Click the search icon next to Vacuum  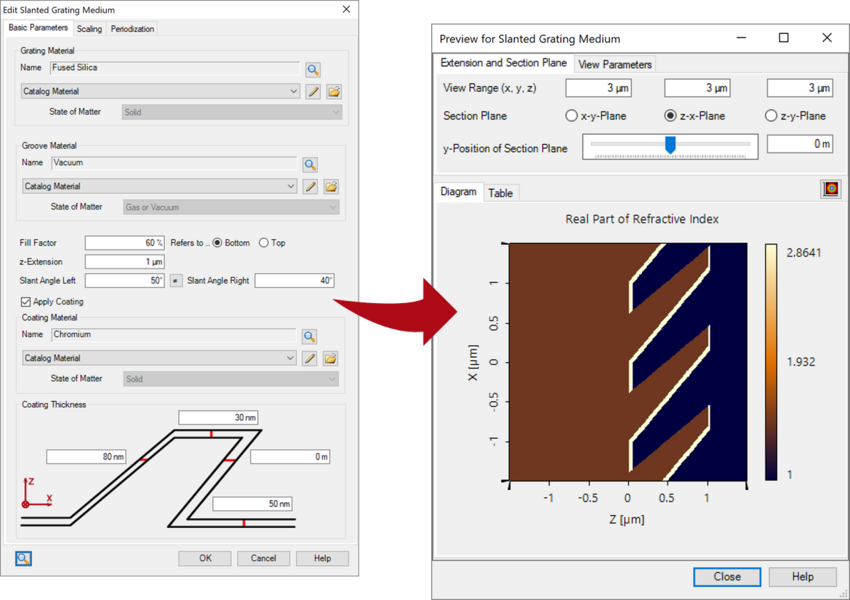[310, 165]
